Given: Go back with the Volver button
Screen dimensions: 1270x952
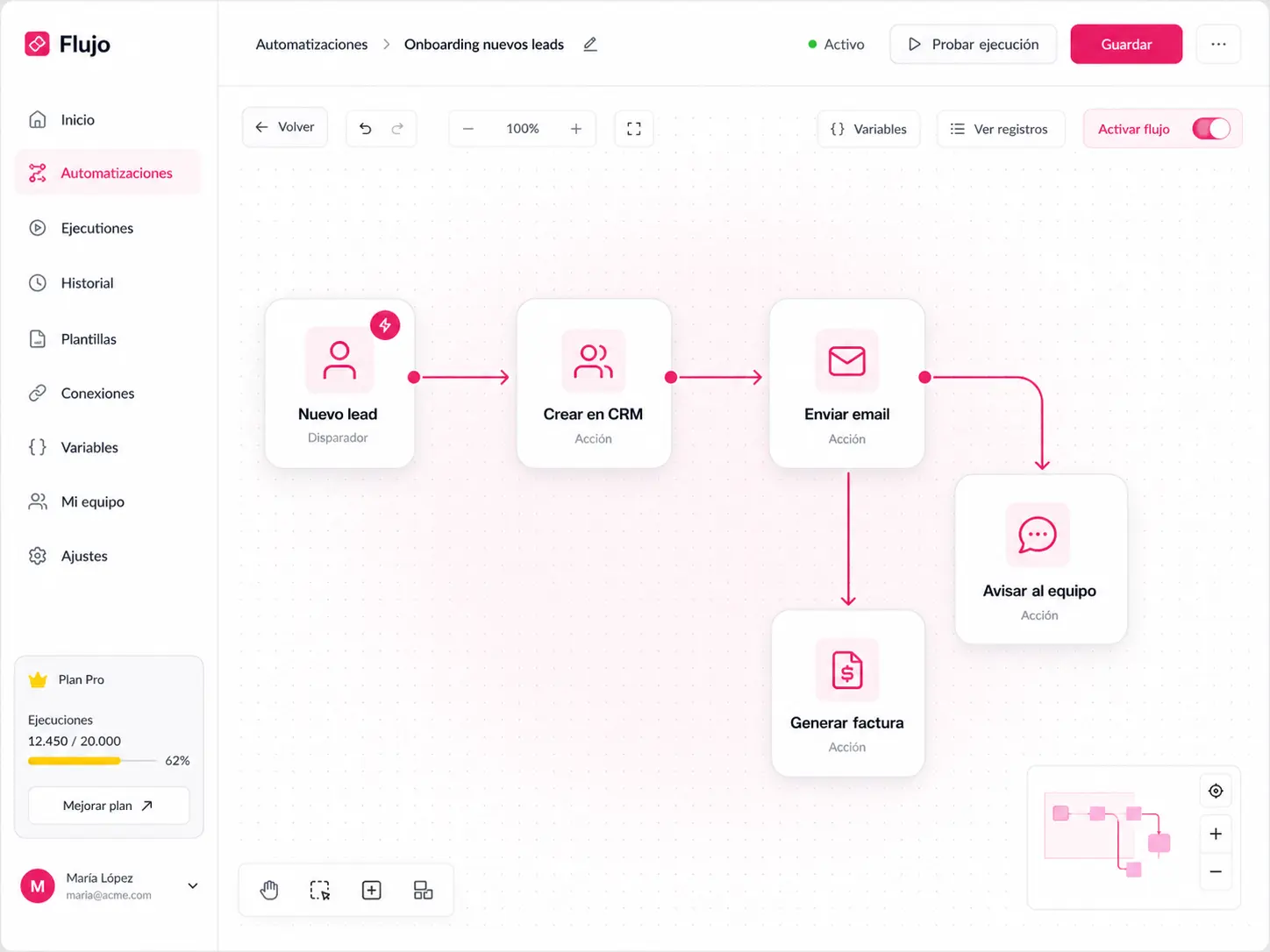Looking at the screenshot, I should (x=285, y=127).
